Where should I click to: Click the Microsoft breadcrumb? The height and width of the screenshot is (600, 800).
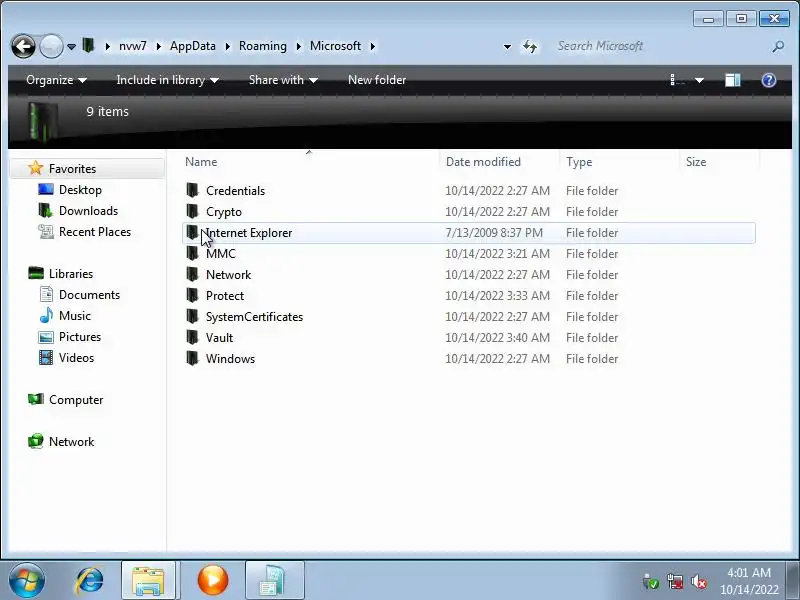point(335,46)
